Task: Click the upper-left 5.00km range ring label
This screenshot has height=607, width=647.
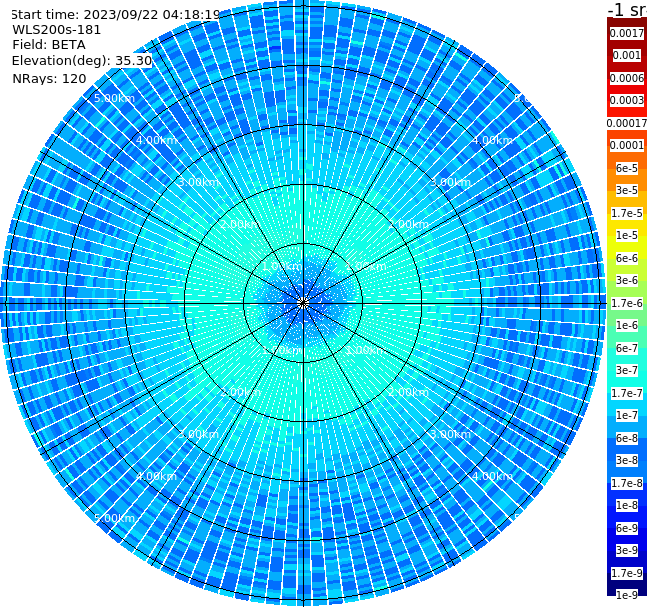Action: (x=114, y=98)
